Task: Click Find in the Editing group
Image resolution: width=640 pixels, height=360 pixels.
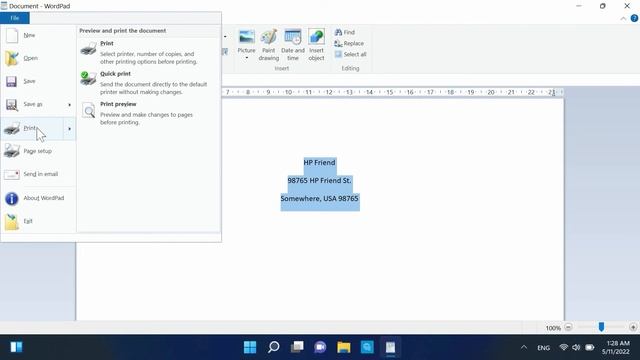Action: click(x=345, y=32)
